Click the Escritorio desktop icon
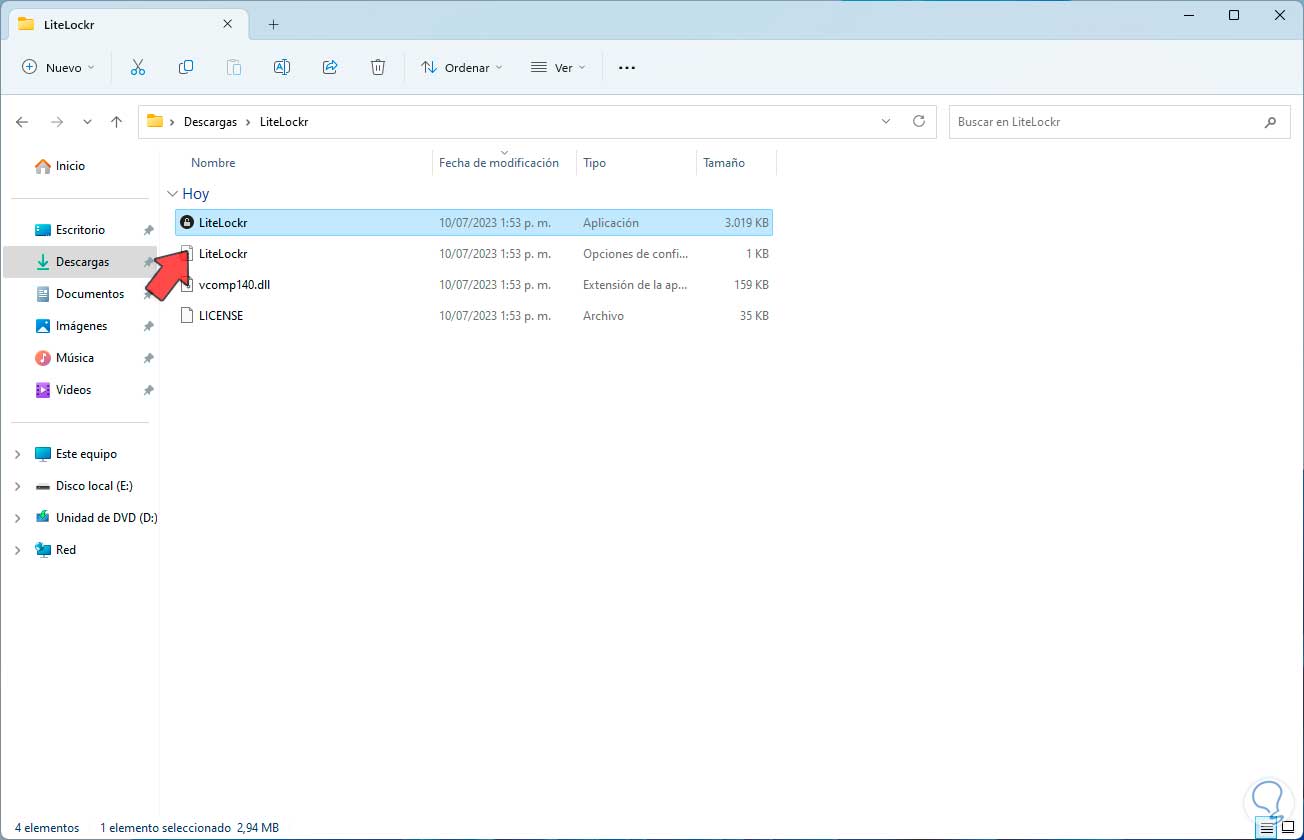The image size is (1304, 840). 42,230
